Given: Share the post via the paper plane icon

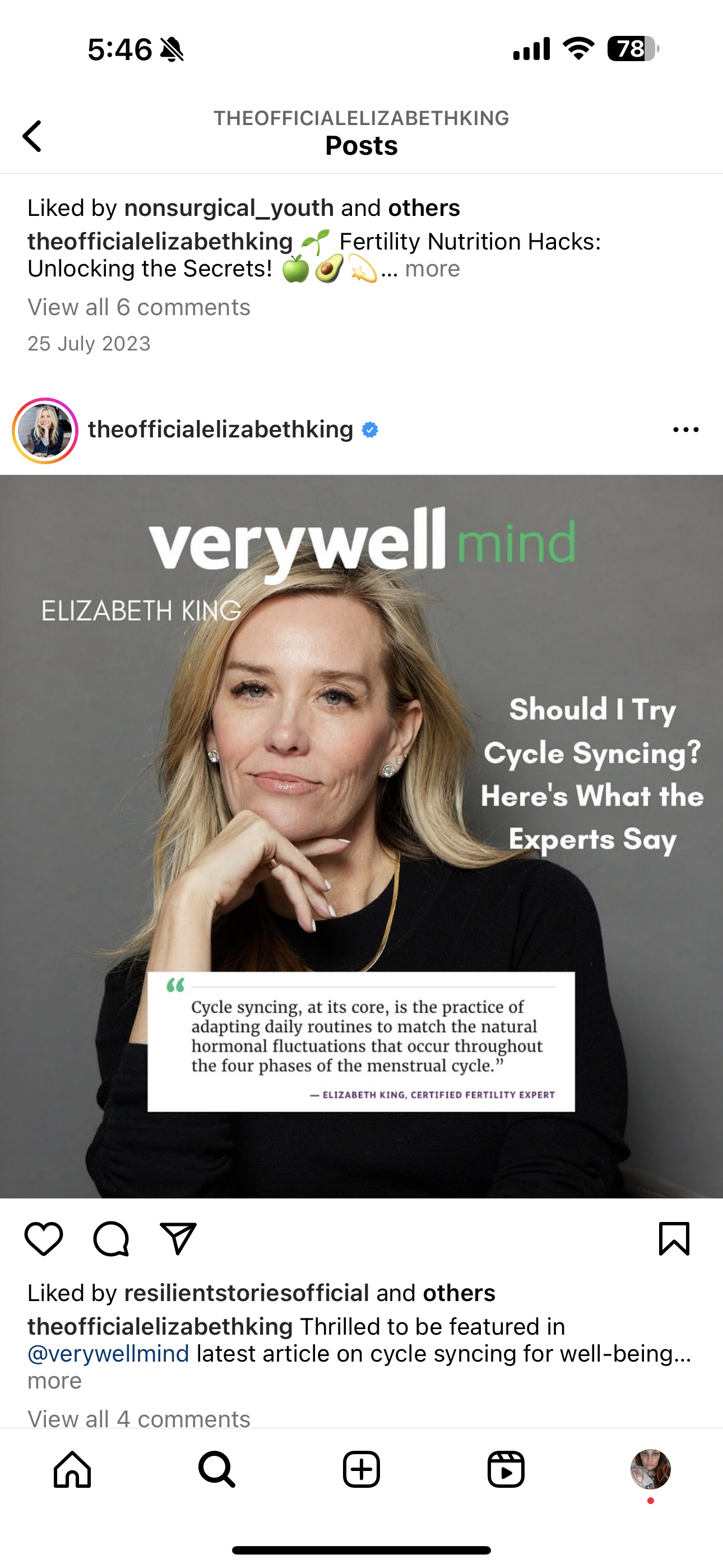Looking at the screenshot, I should point(178,1239).
